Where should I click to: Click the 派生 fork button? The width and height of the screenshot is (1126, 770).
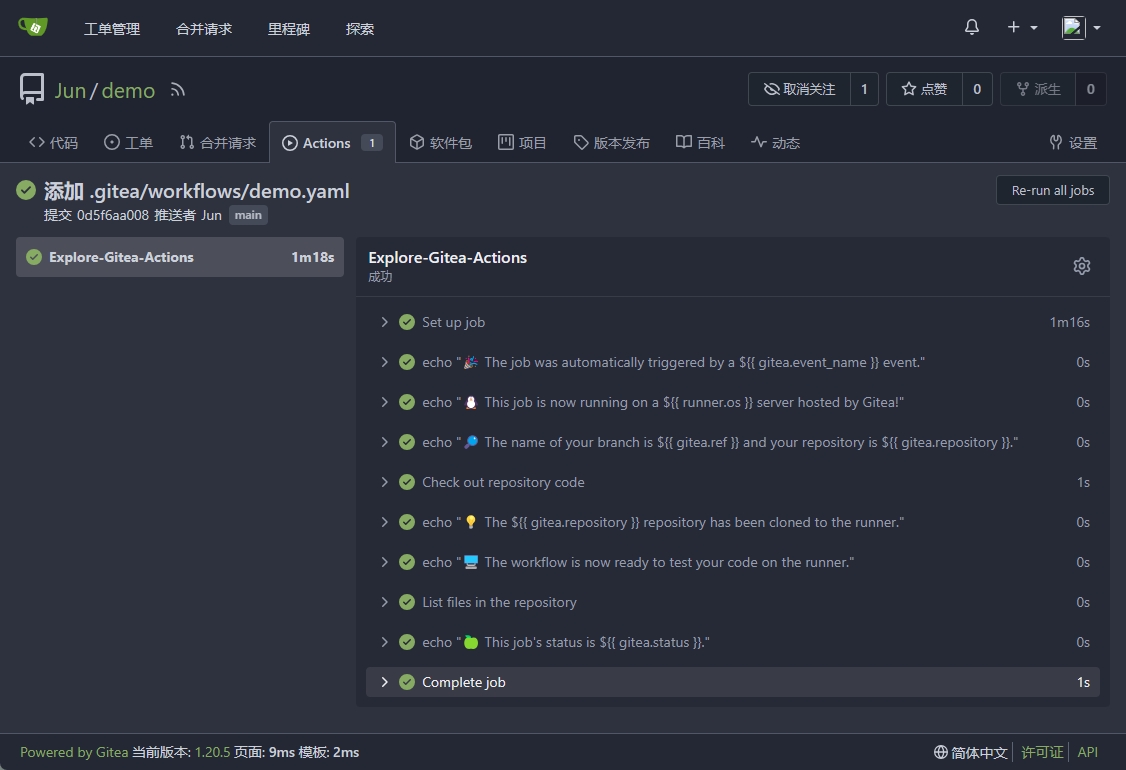click(x=1038, y=89)
